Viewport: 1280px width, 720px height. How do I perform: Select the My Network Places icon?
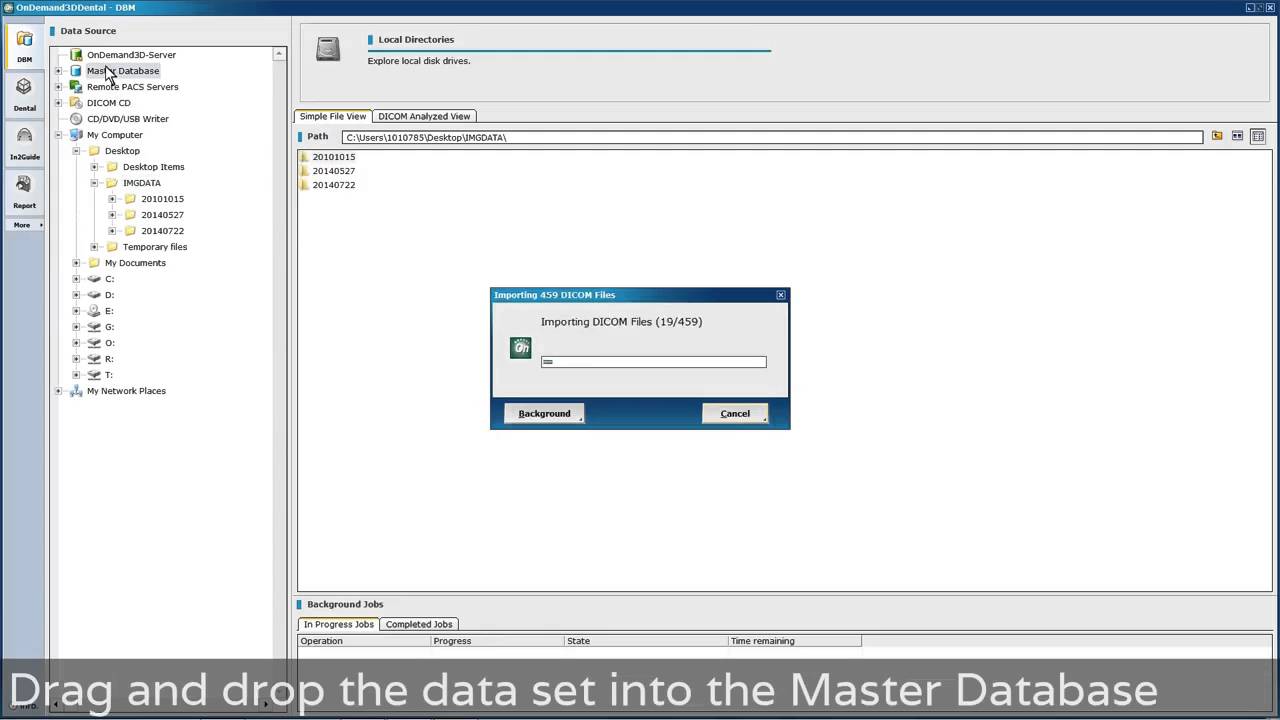coord(76,391)
